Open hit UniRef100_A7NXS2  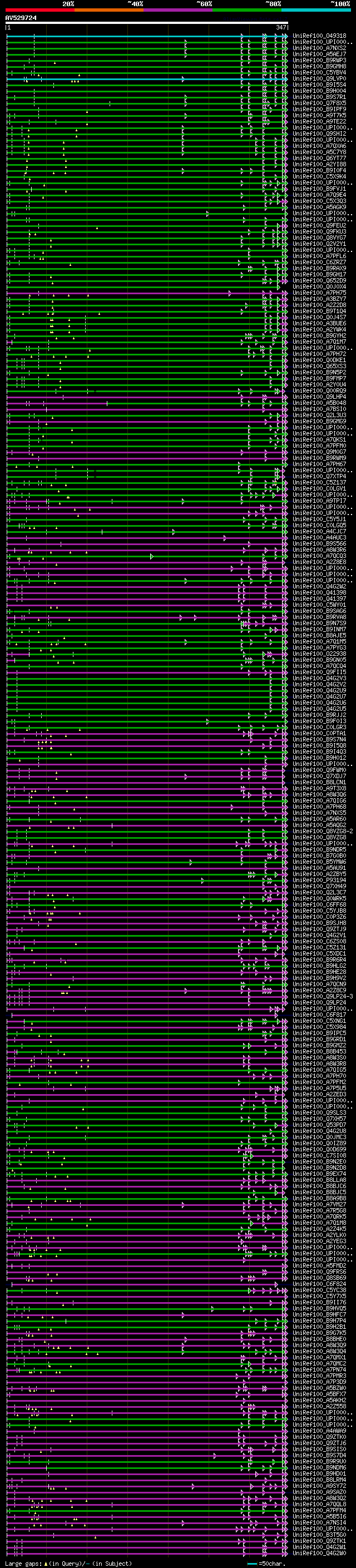(319, 48)
